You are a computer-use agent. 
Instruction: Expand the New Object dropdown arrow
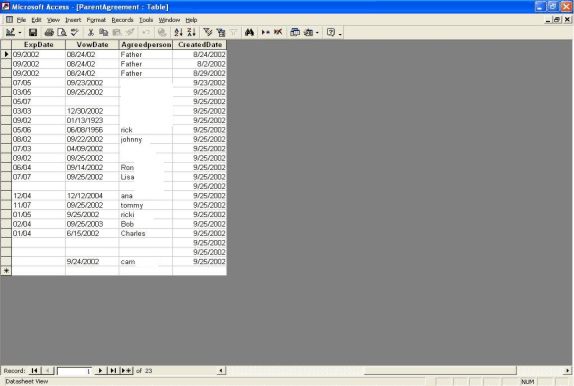tap(317, 33)
